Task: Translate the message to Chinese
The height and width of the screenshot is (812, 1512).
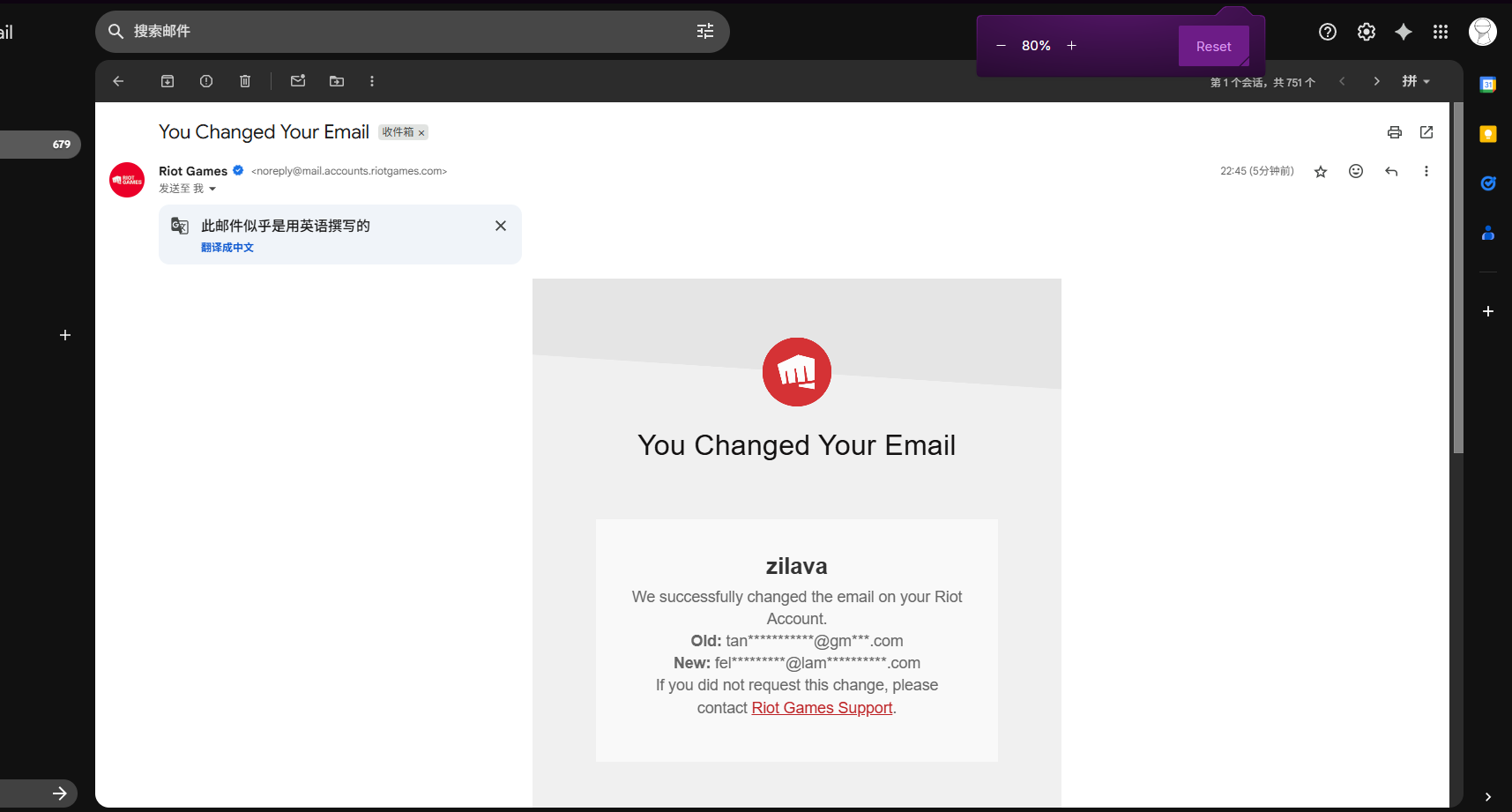Action: coord(227,248)
